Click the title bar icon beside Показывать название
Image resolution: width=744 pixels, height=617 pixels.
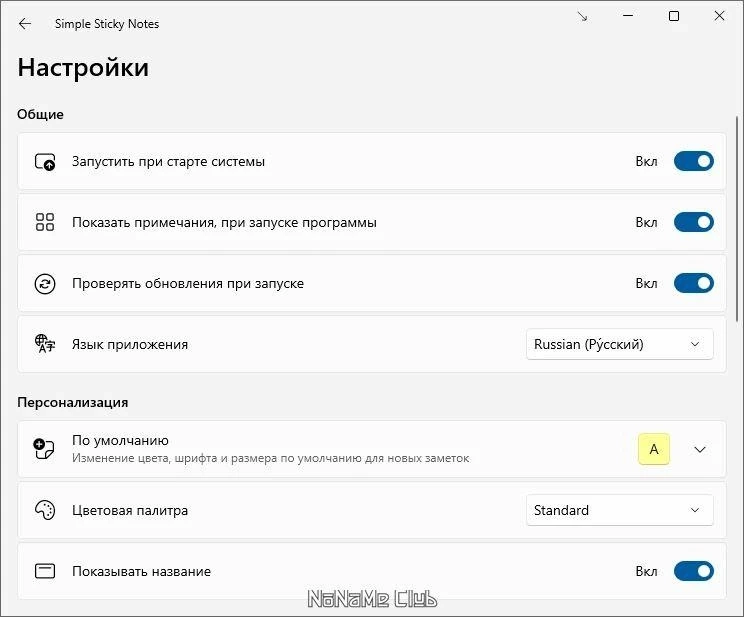pyautogui.click(x=45, y=571)
